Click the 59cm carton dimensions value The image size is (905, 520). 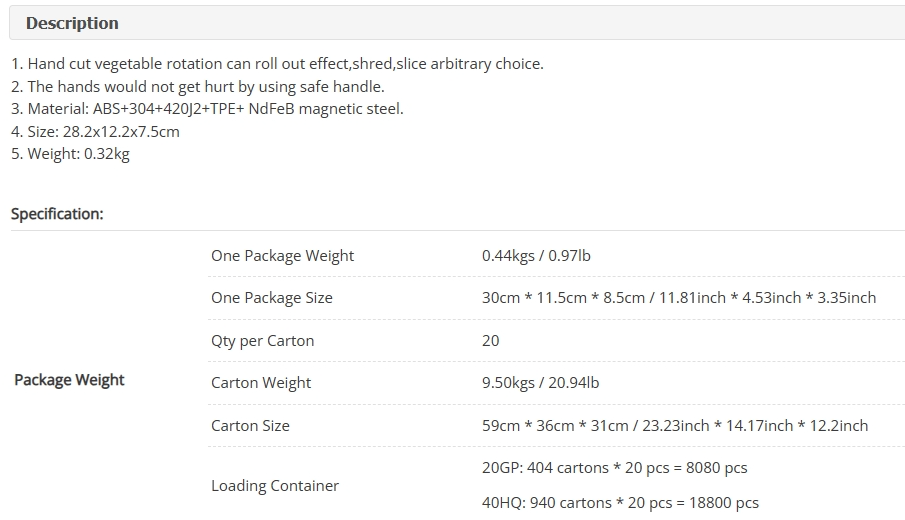pyautogui.click(x=675, y=426)
